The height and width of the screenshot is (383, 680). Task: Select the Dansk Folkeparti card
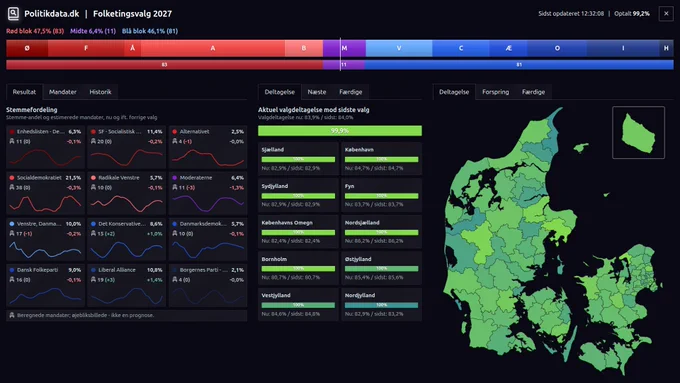click(x=46, y=285)
